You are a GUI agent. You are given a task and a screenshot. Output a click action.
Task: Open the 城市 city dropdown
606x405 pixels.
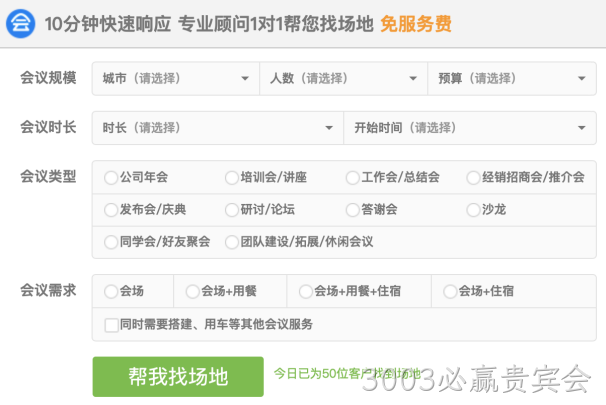click(176, 78)
